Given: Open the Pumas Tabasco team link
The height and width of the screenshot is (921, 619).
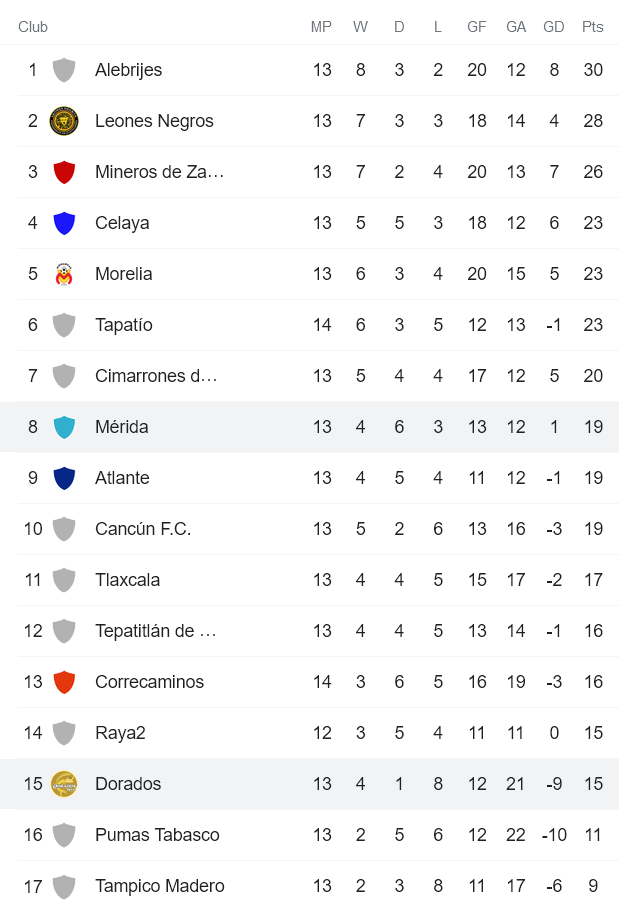Looking at the screenshot, I should 157,835.
